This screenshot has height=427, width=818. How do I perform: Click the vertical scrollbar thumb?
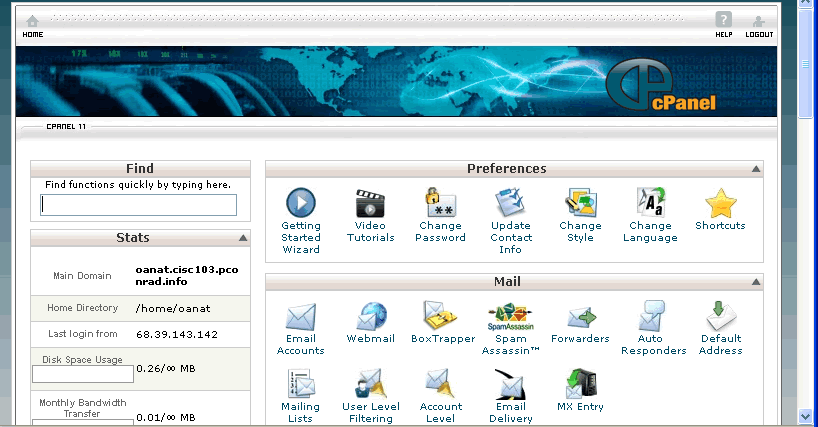click(x=805, y=63)
